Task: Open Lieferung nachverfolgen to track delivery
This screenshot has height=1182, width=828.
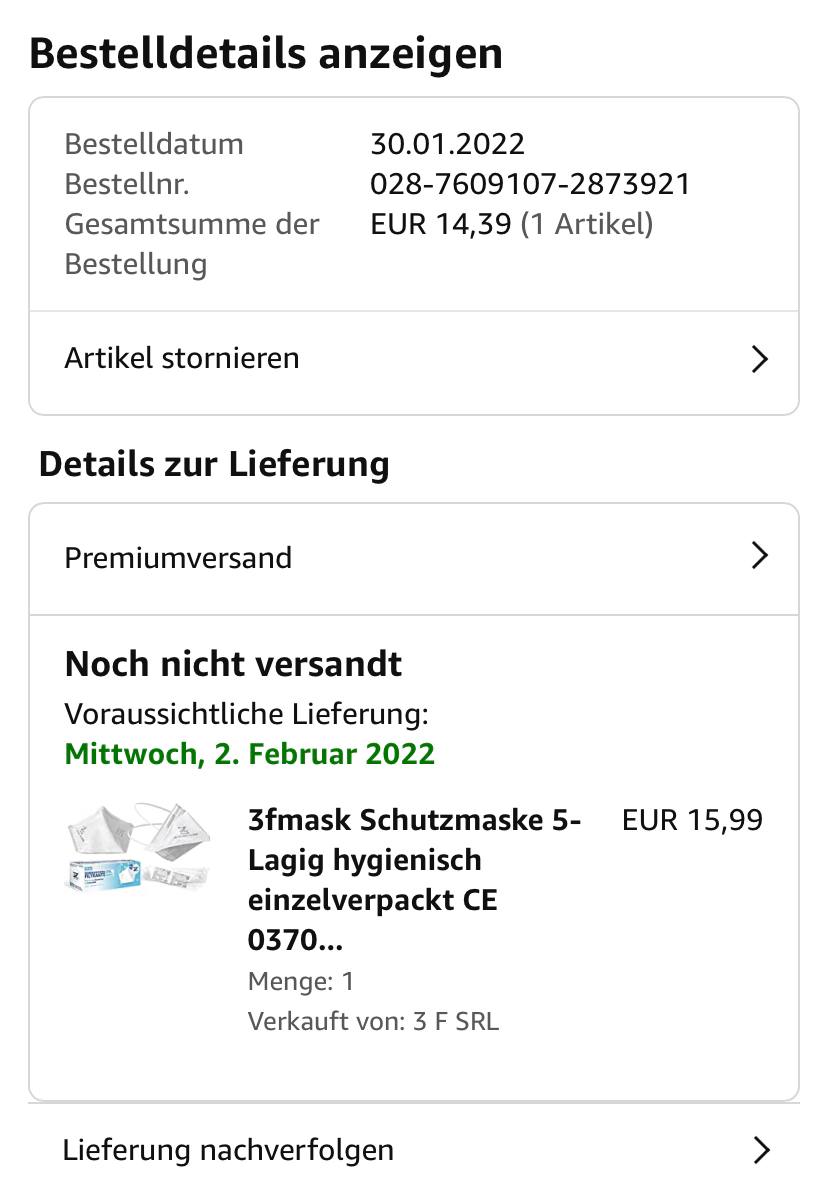Action: click(x=228, y=1150)
